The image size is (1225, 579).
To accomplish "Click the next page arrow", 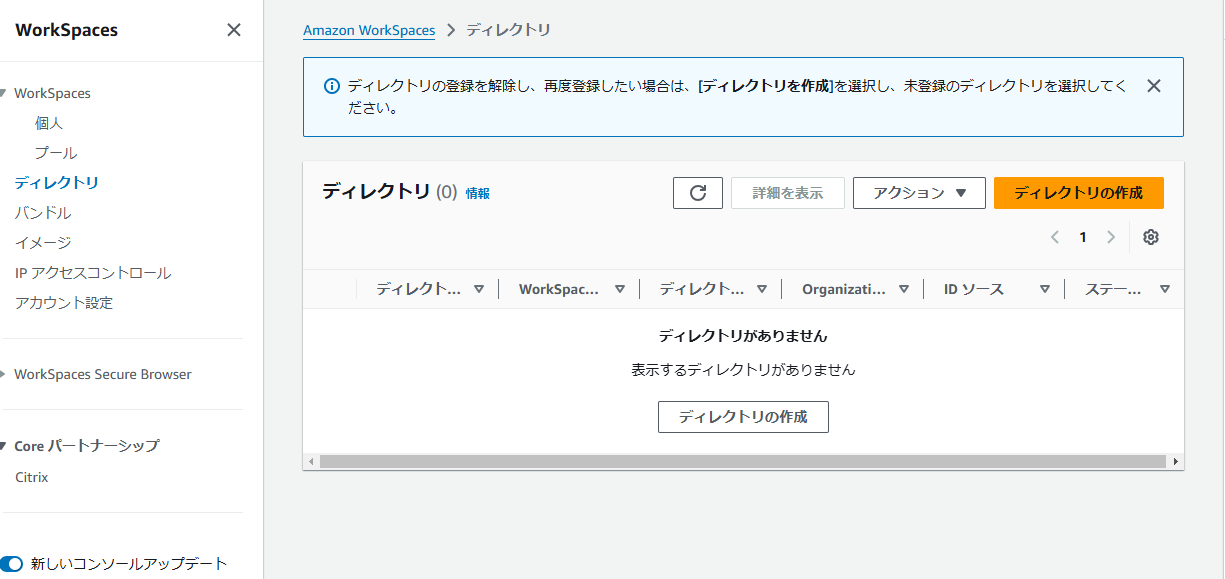I will (x=1111, y=237).
